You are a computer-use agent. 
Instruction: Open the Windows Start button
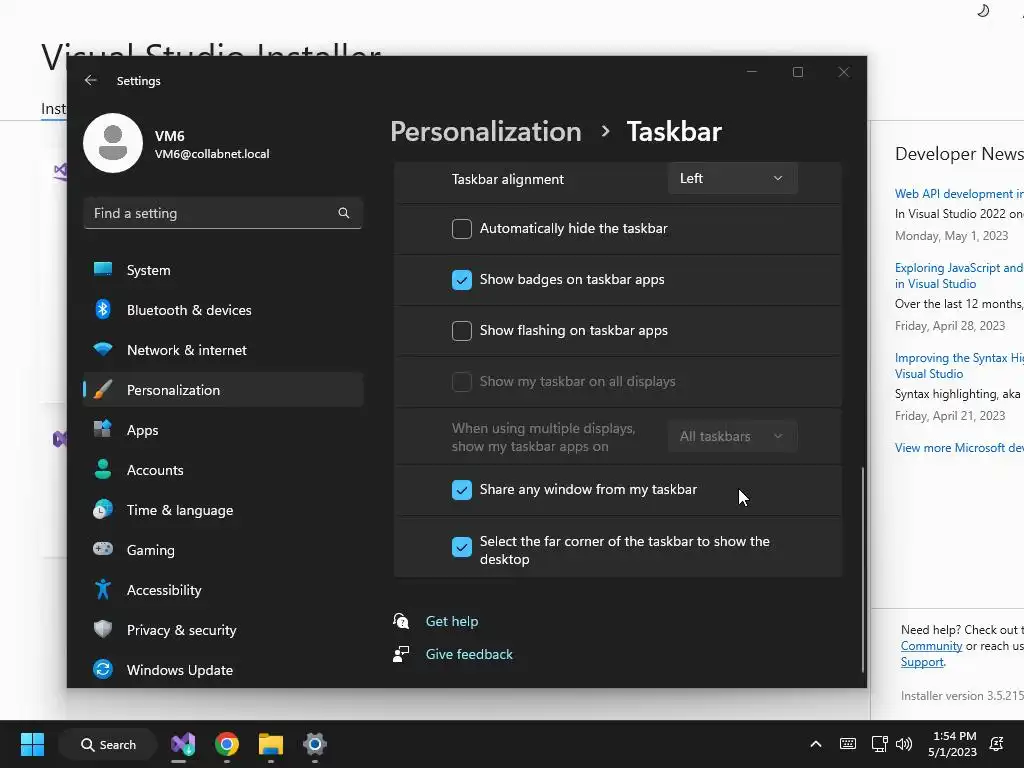32,744
